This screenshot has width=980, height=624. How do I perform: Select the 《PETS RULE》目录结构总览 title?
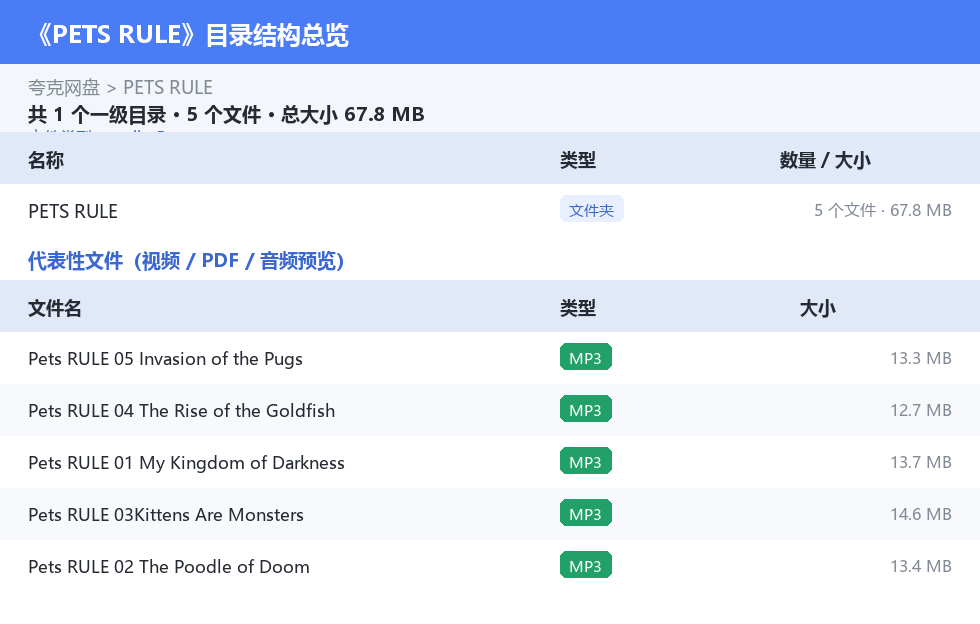point(191,35)
